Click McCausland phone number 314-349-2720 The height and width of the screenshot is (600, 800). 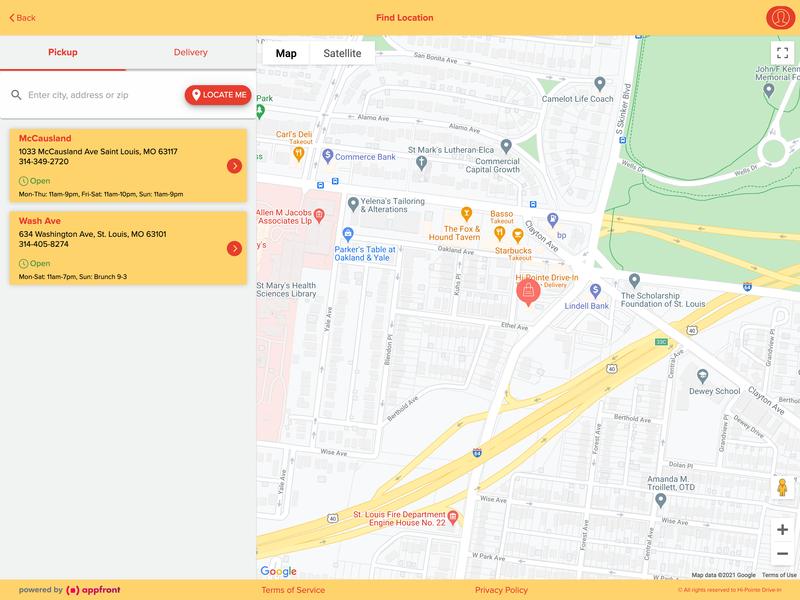[x=43, y=162]
